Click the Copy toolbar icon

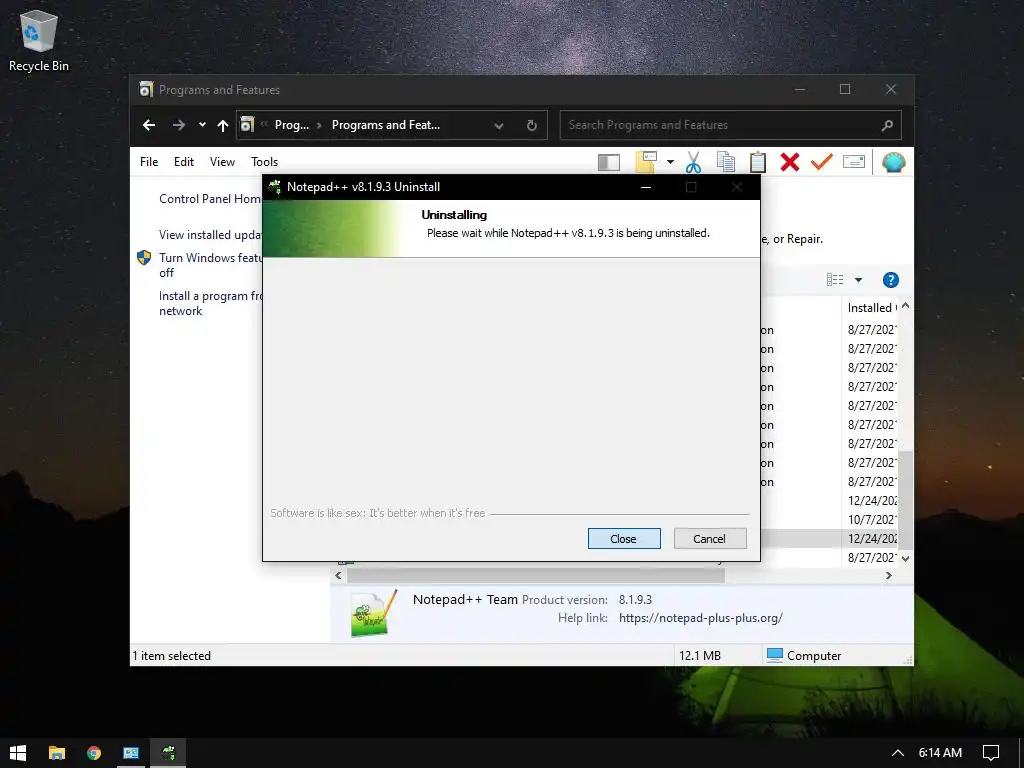pyautogui.click(x=726, y=162)
